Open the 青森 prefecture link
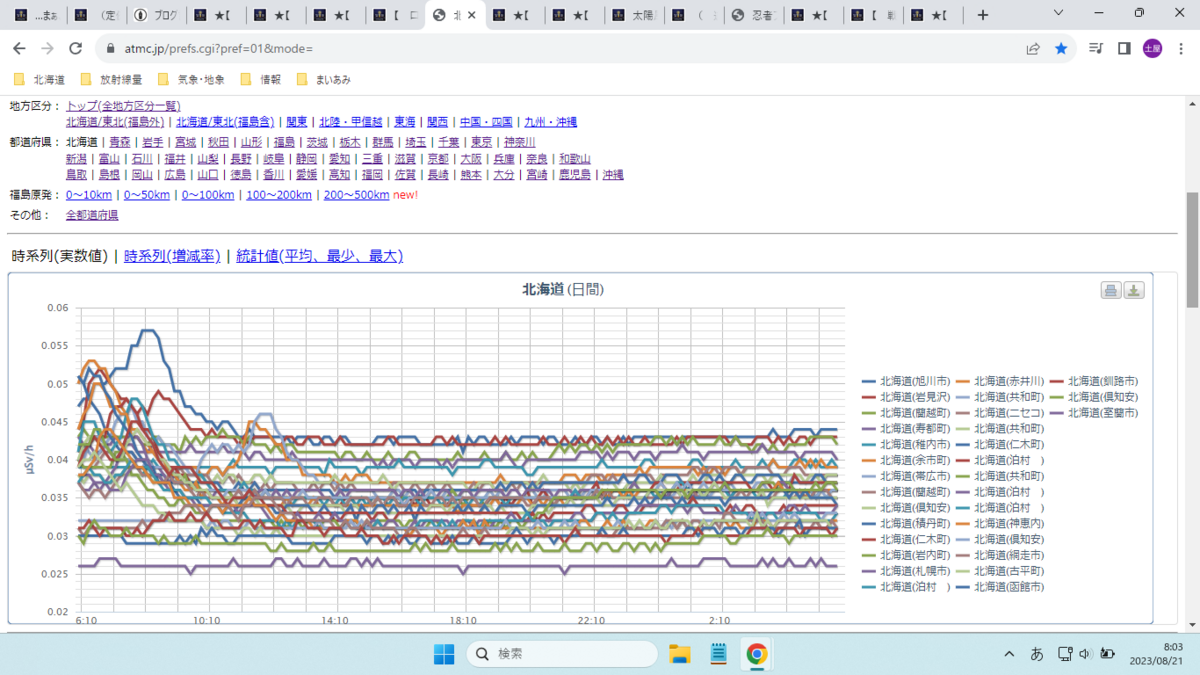 (120, 142)
